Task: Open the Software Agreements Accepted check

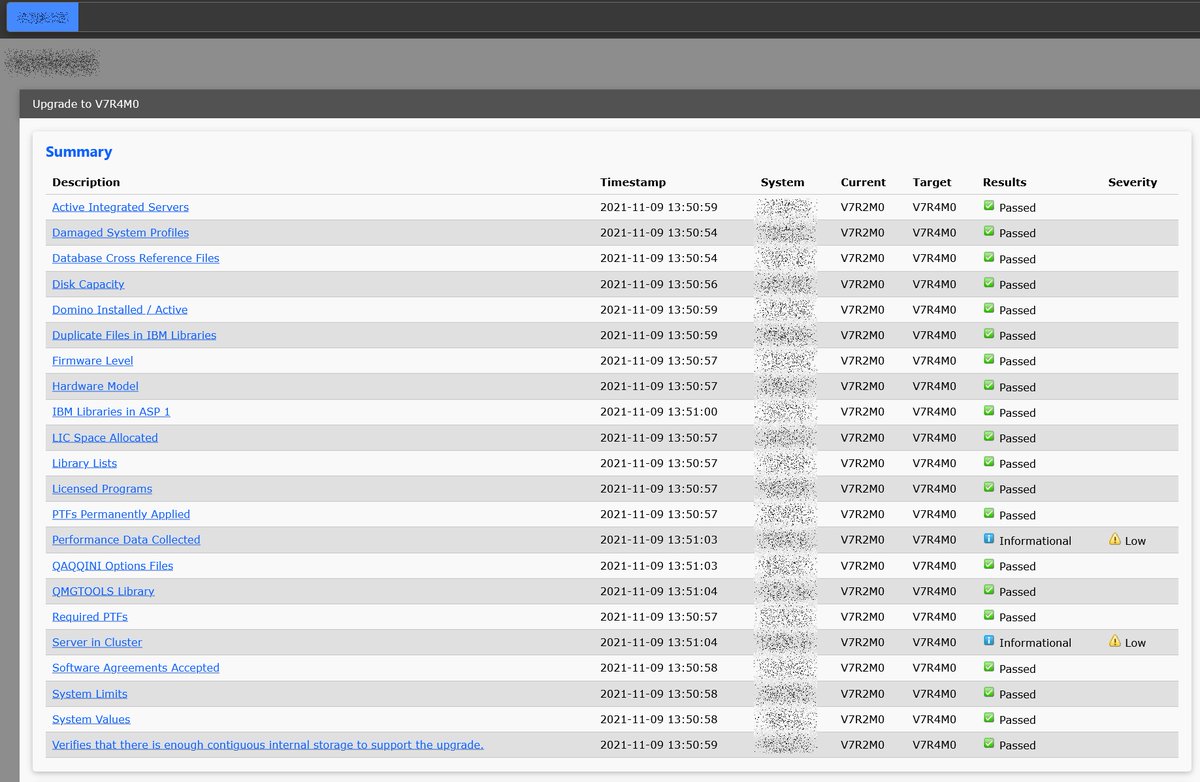Action: click(135, 668)
